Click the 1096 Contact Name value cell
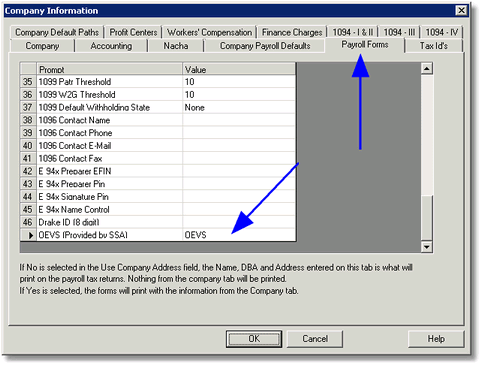Viewport: 482px width, 366px height. click(239, 120)
